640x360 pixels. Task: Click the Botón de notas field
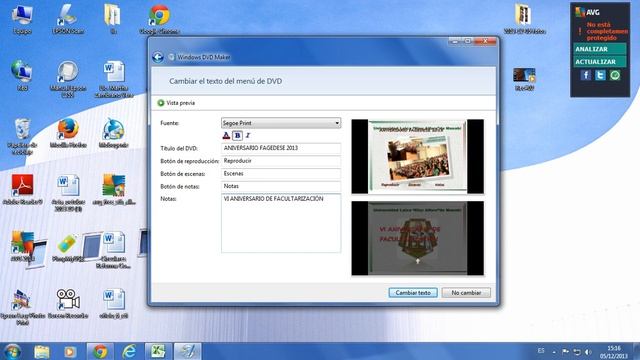pos(281,186)
